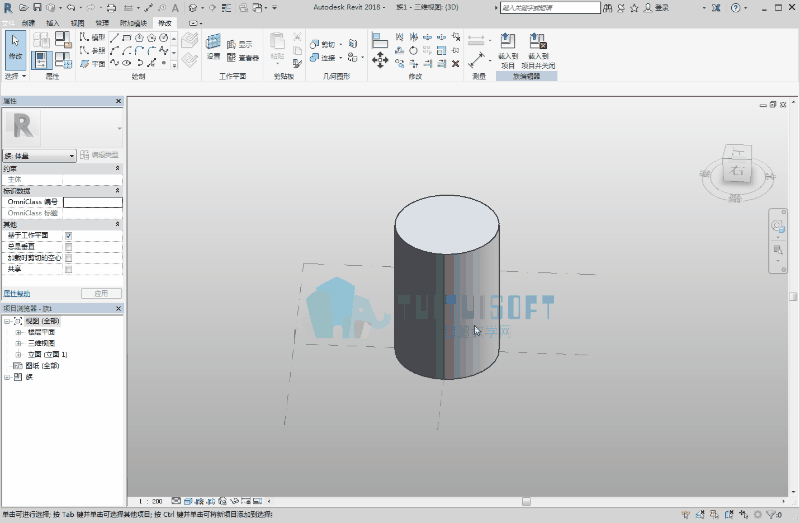Screen dimensions: 800x523
Task: Use the Measure distance tool
Action: (476, 60)
